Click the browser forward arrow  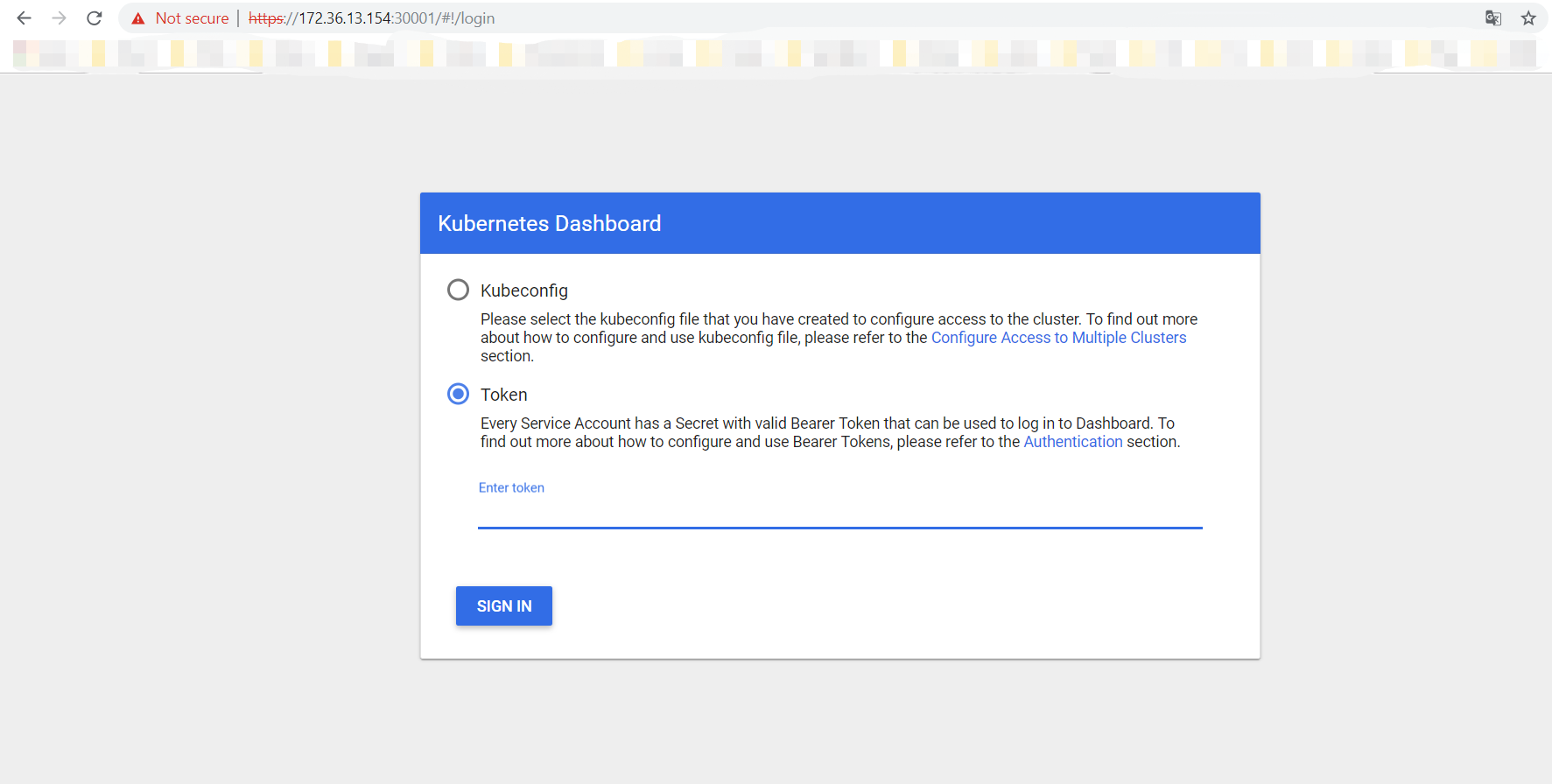59,18
